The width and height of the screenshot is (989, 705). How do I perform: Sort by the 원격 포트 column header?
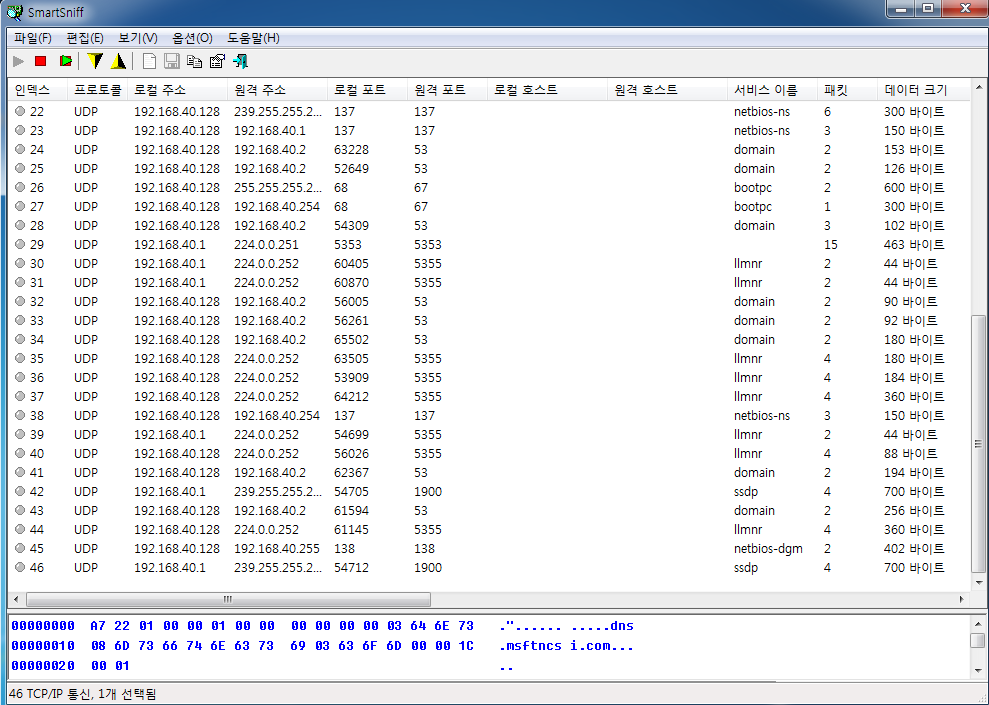pyautogui.click(x=448, y=90)
